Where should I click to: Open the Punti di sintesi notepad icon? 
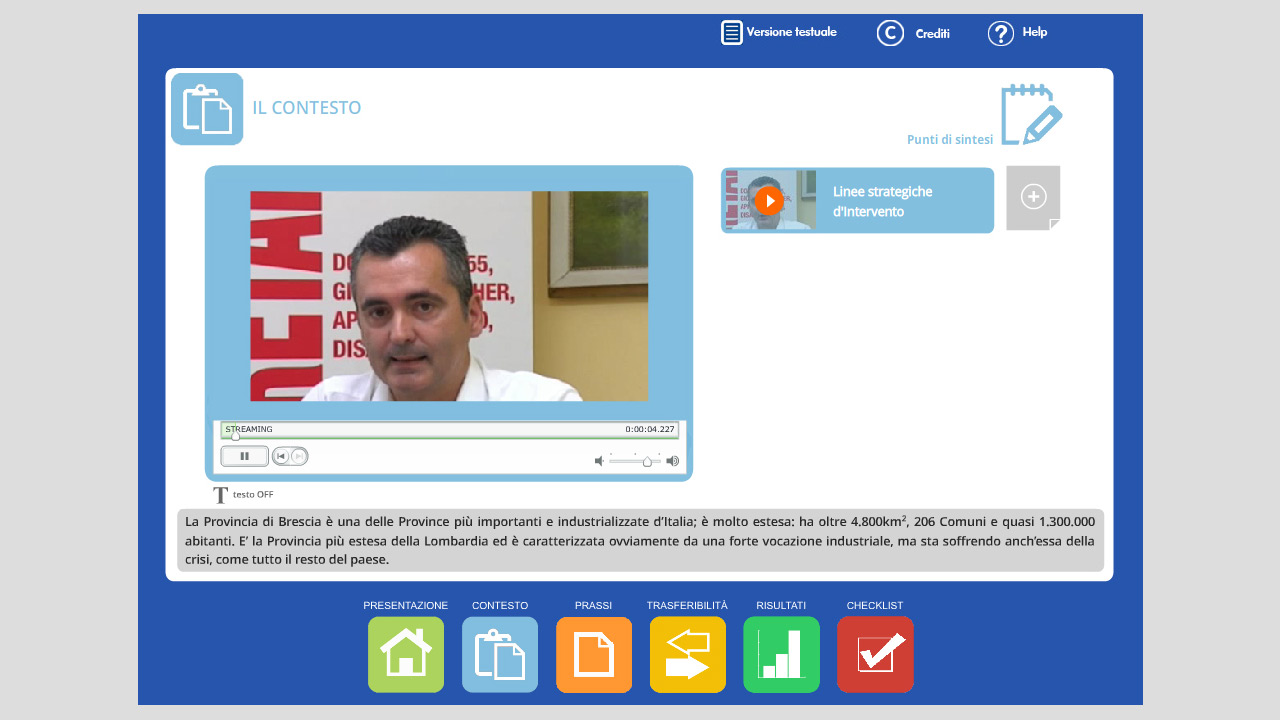point(1031,114)
